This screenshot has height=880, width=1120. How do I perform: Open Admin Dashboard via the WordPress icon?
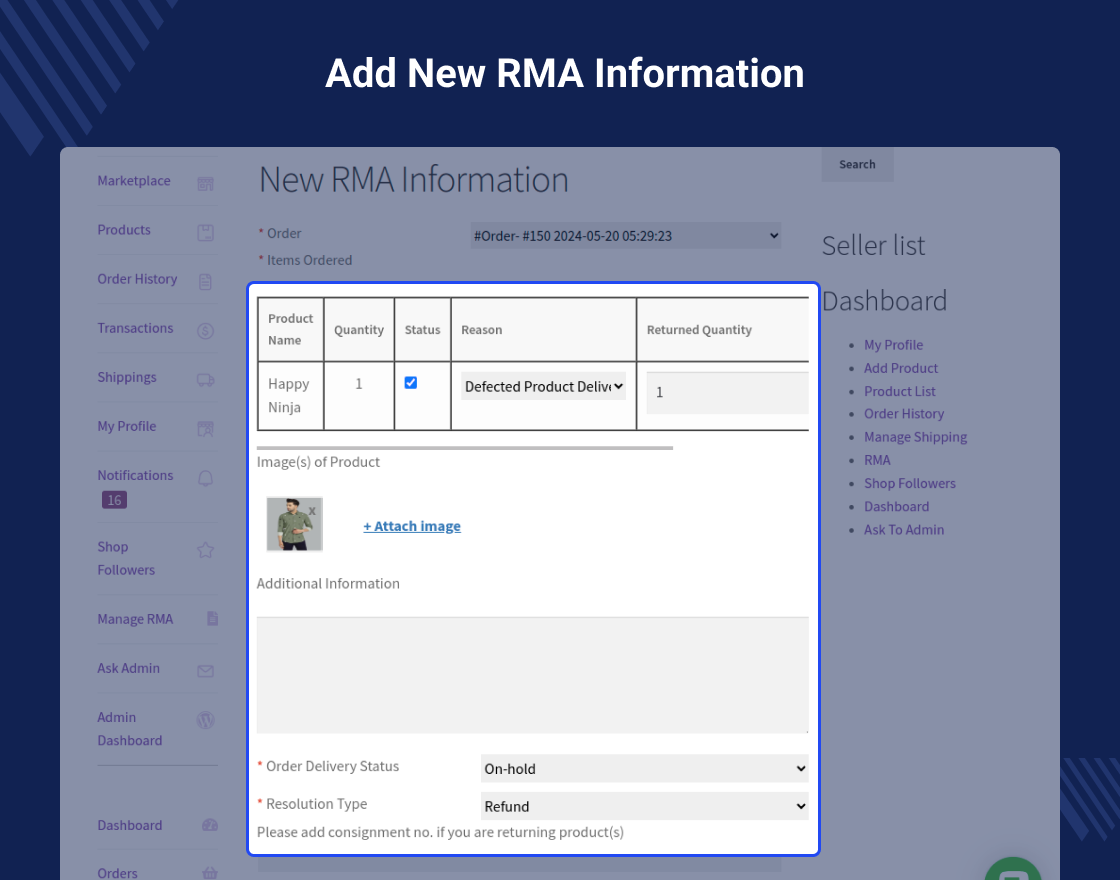(x=205, y=720)
